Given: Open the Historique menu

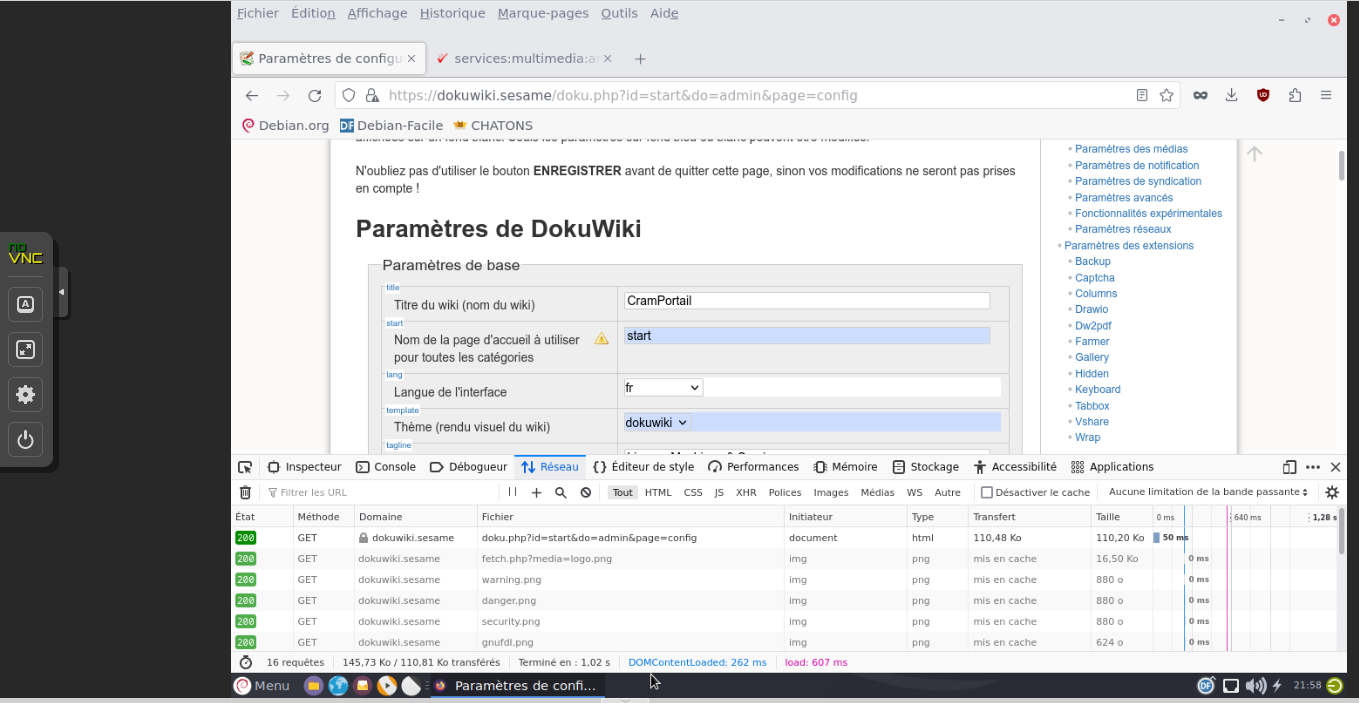Looking at the screenshot, I should click(x=452, y=13).
